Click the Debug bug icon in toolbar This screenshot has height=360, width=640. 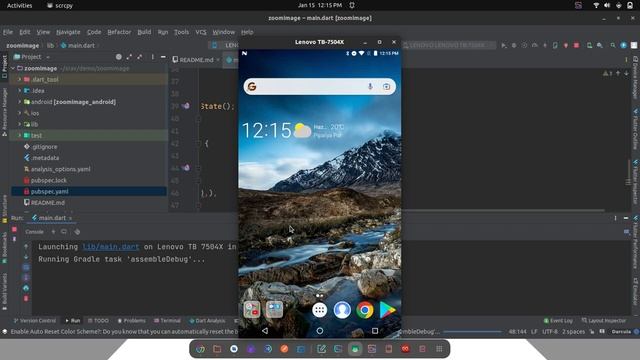[x=514, y=45]
